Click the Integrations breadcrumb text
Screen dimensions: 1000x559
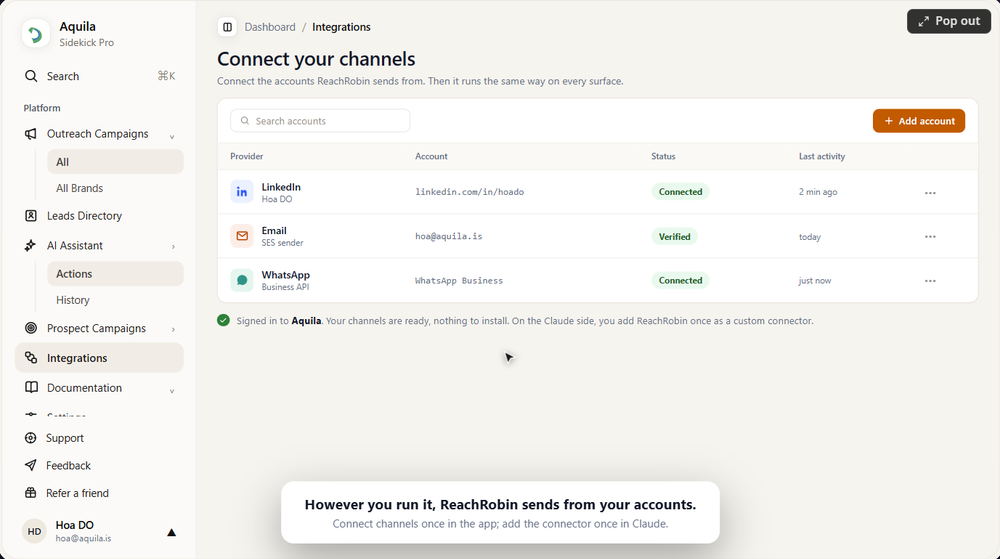(x=341, y=27)
